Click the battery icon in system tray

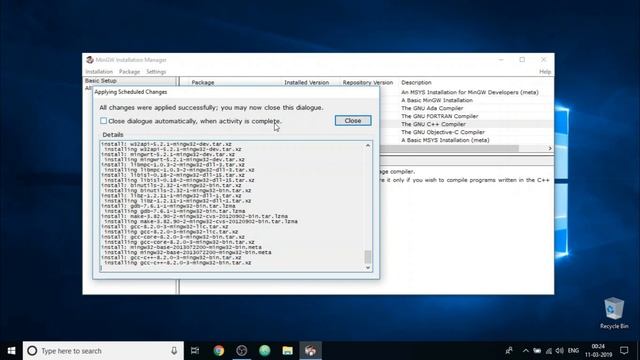tap(537, 351)
